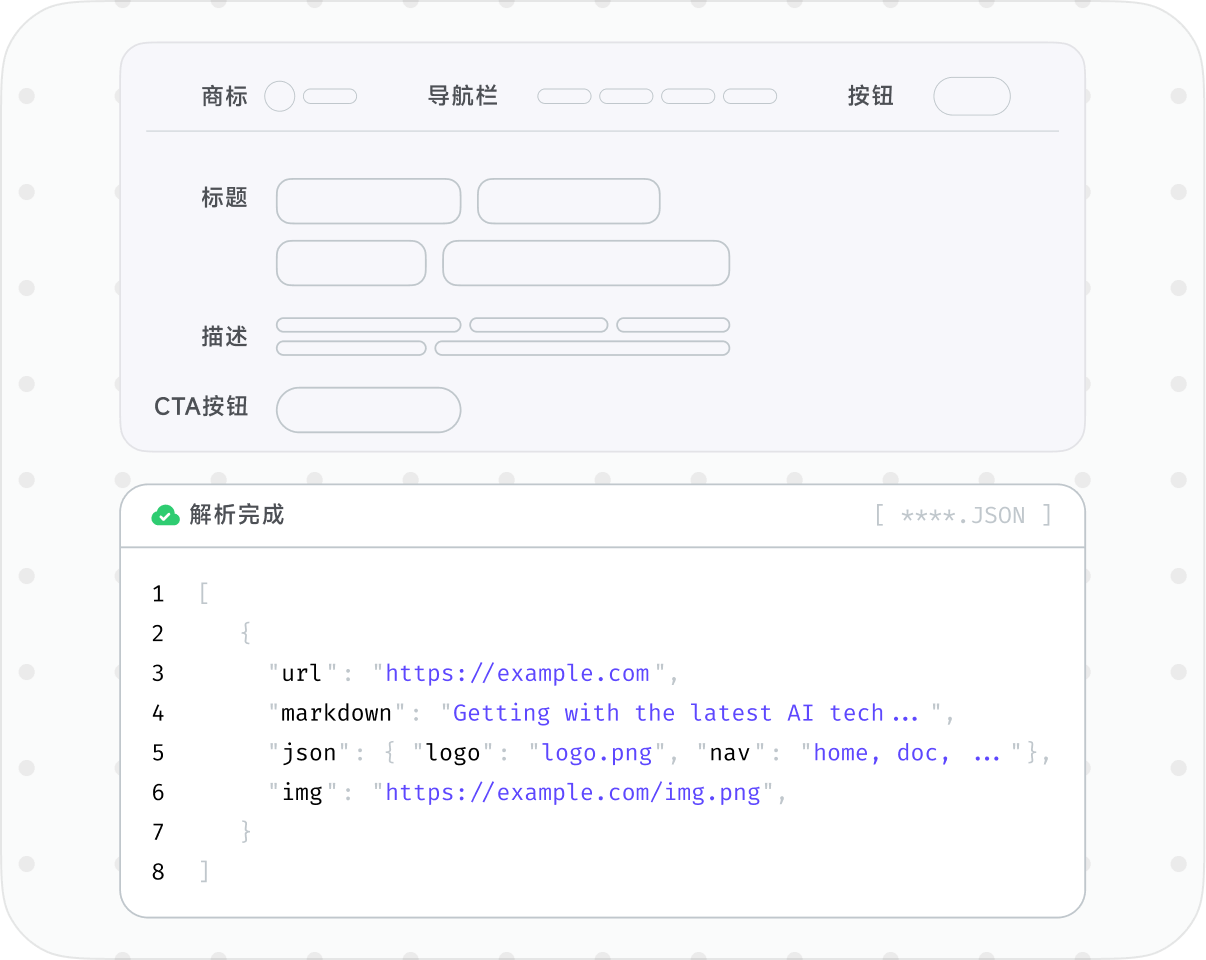Select the circular 商标 logo icon
The image size is (1206, 960).
pos(279,96)
